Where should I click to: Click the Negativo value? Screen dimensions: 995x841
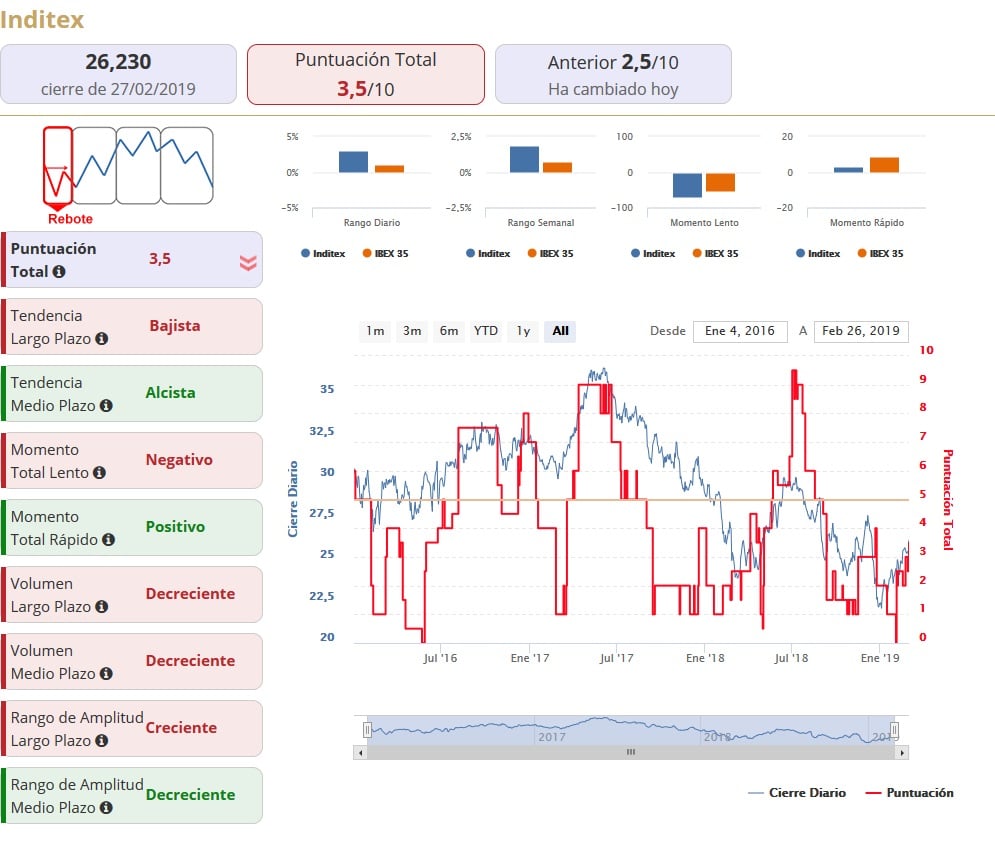pyautogui.click(x=179, y=460)
